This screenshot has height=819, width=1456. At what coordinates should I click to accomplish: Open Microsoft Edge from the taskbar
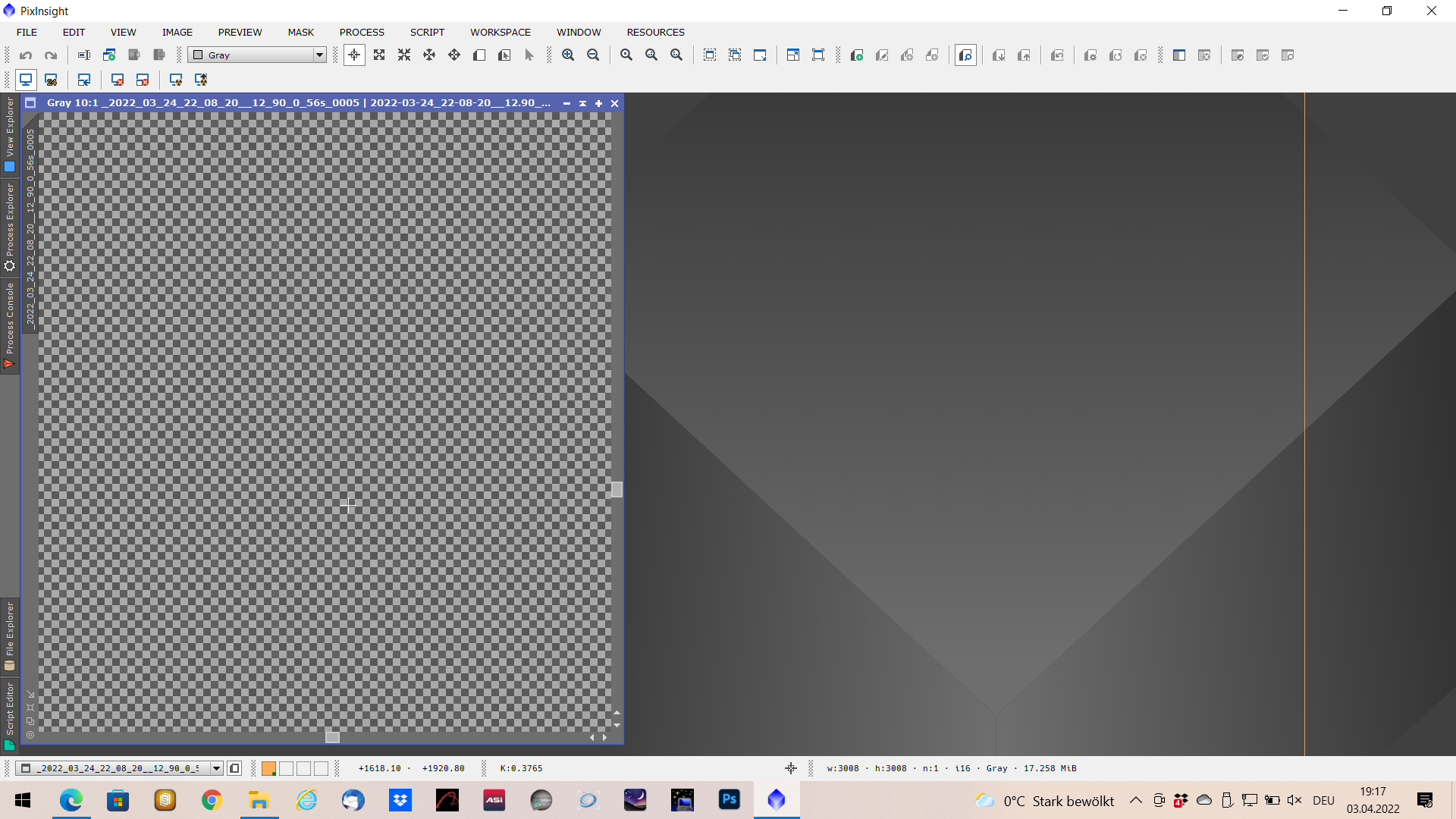point(71,800)
